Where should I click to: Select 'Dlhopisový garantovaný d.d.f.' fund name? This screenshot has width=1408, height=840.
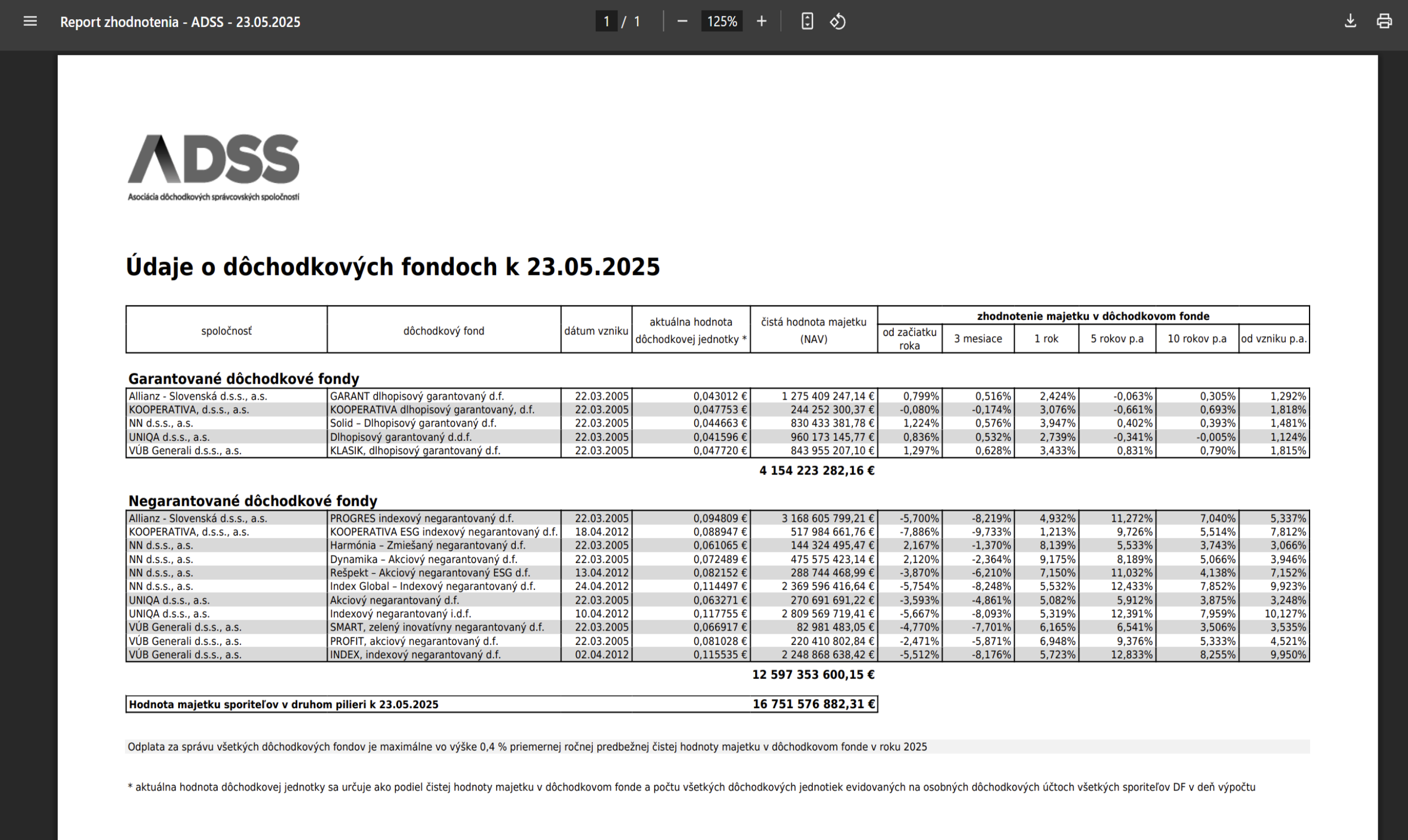[401, 437]
